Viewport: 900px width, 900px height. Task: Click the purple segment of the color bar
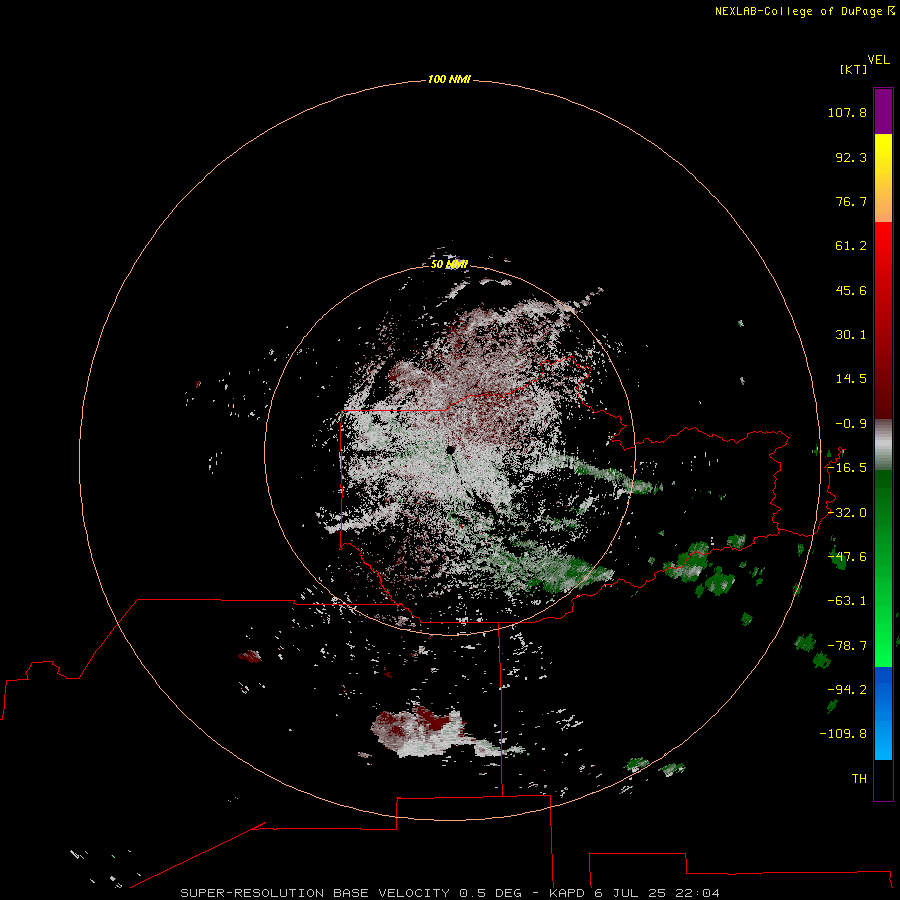coord(883,111)
